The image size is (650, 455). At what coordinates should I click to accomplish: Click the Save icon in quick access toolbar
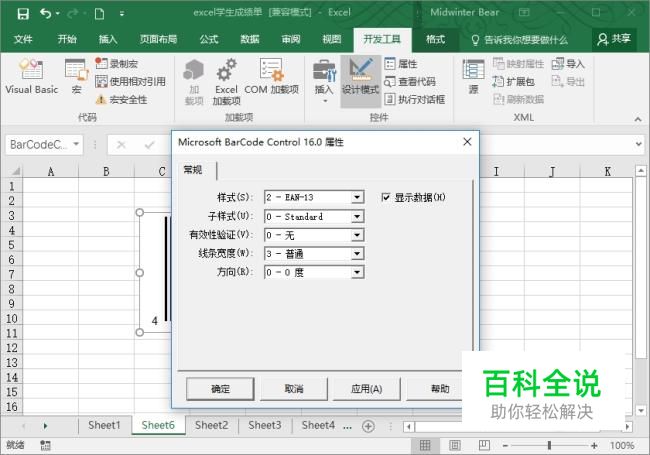pos(23,14)
